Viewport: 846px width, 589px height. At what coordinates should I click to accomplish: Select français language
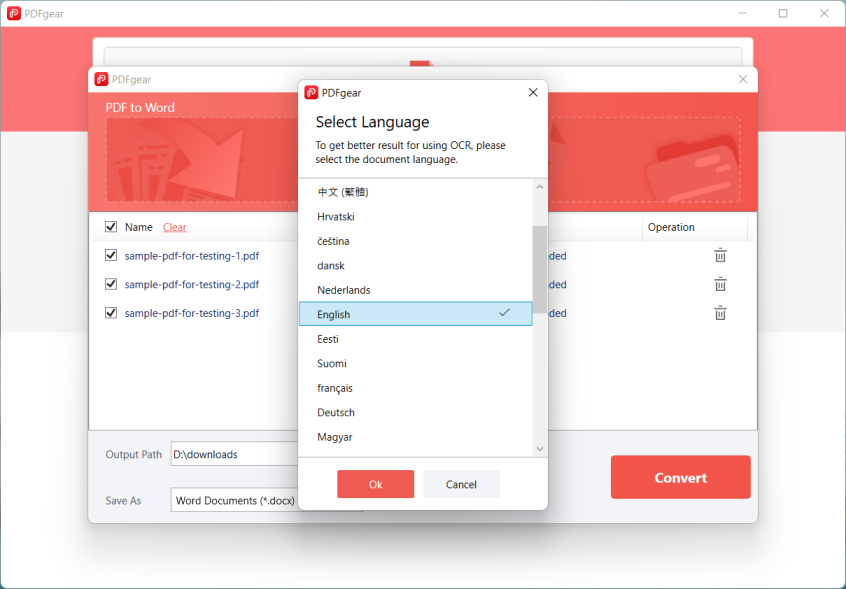point(415,388)
